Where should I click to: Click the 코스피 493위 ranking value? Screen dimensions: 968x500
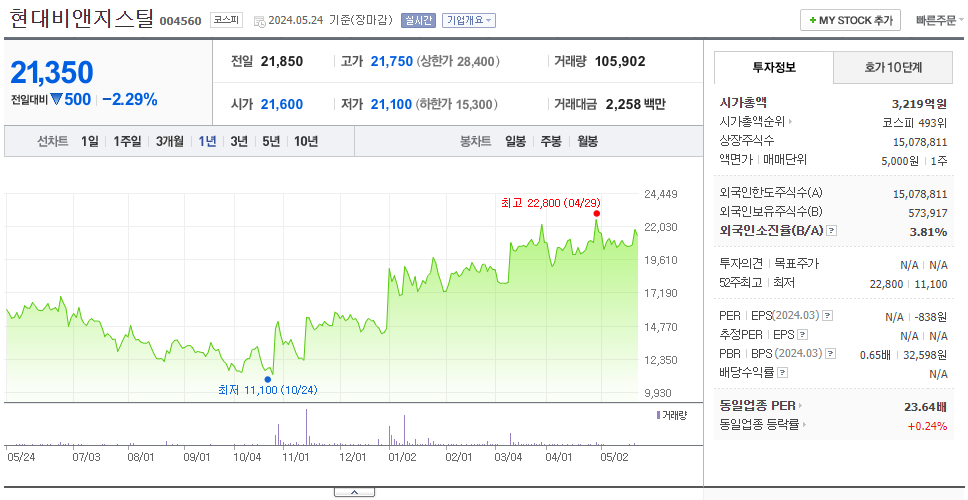coord(915,122)
